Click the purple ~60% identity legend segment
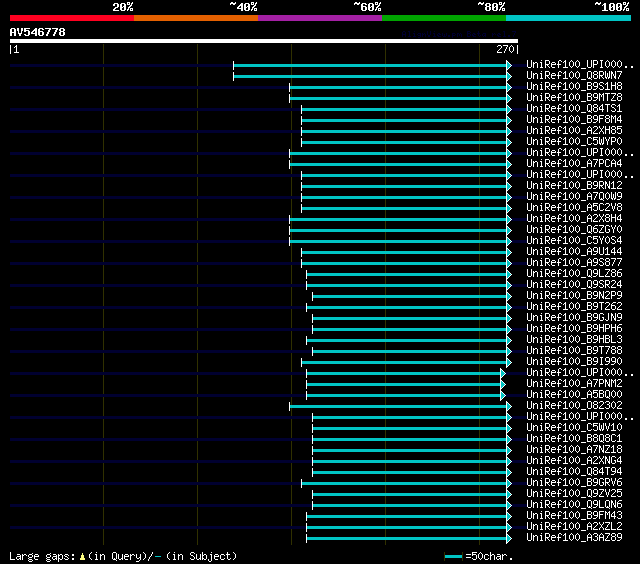Viewport: 640px width, 564px height. [x=320, y=18]
